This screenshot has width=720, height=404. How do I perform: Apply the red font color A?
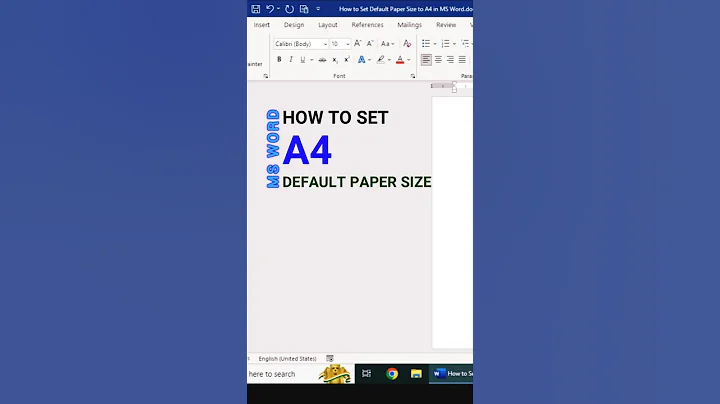click(400, 60)
